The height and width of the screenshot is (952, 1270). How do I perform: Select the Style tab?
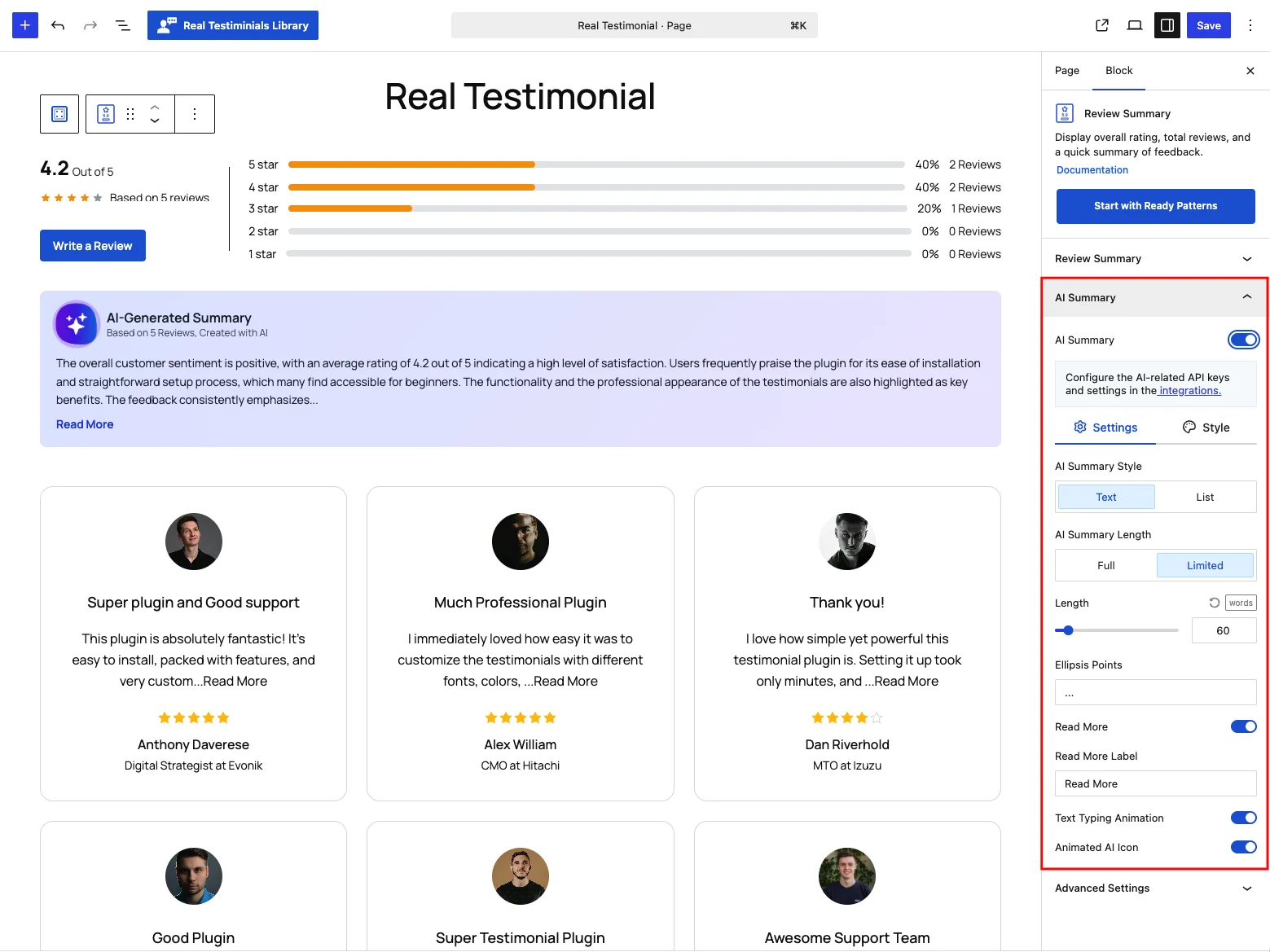click(1206, 428)
